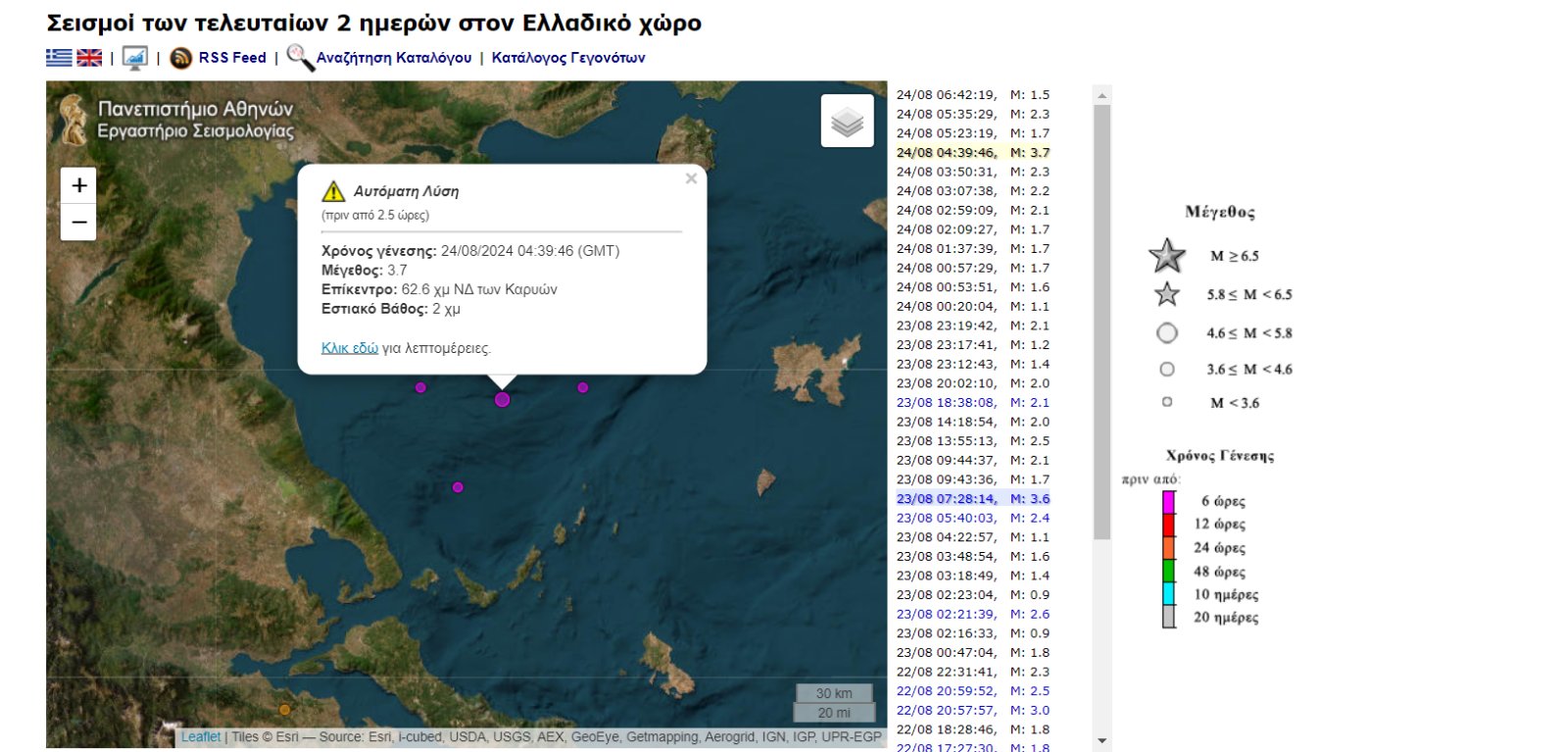
Task: Open the monitor chart icon
Action: click(x=135, y=58)
